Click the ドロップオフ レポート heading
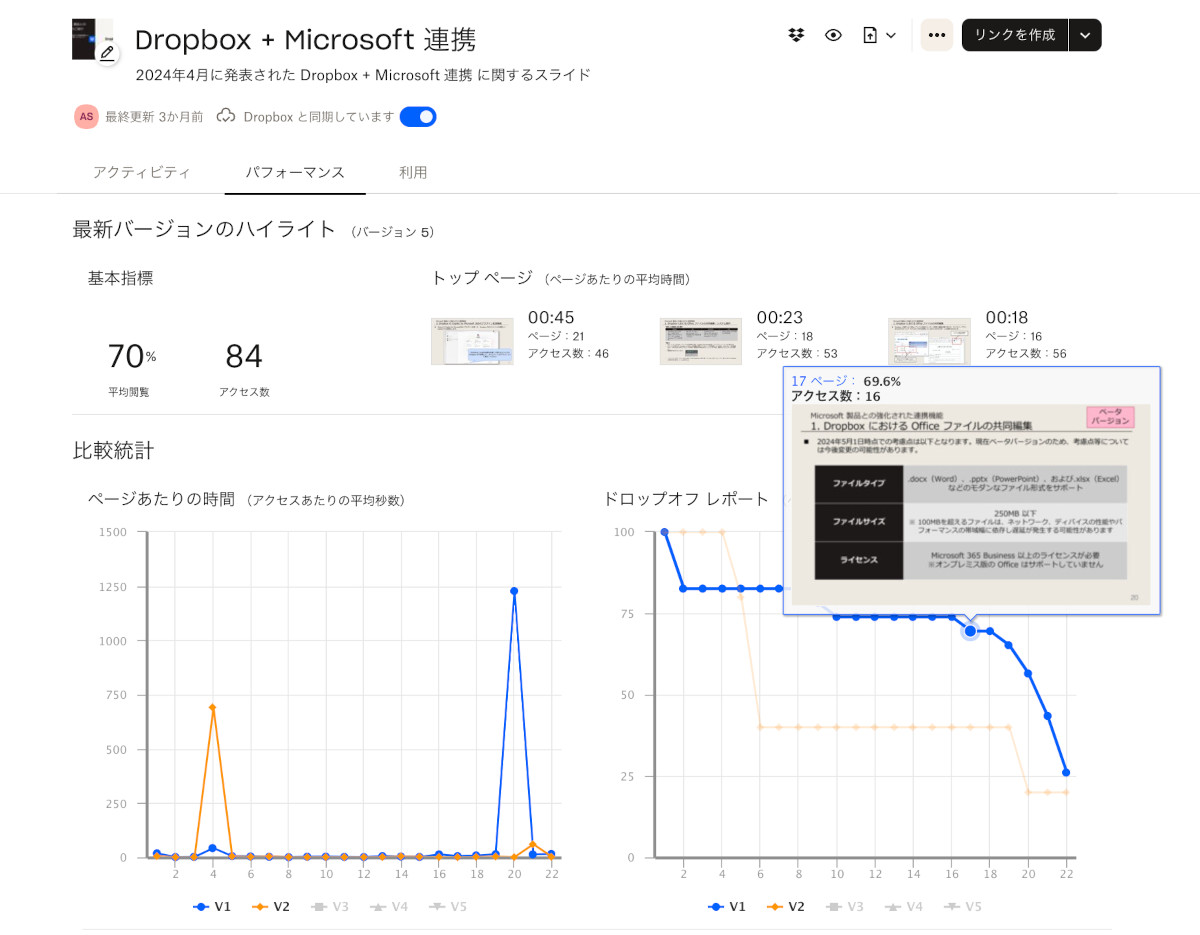The height and width of the screenshot is (935, 1200). (x=686, y=498)
